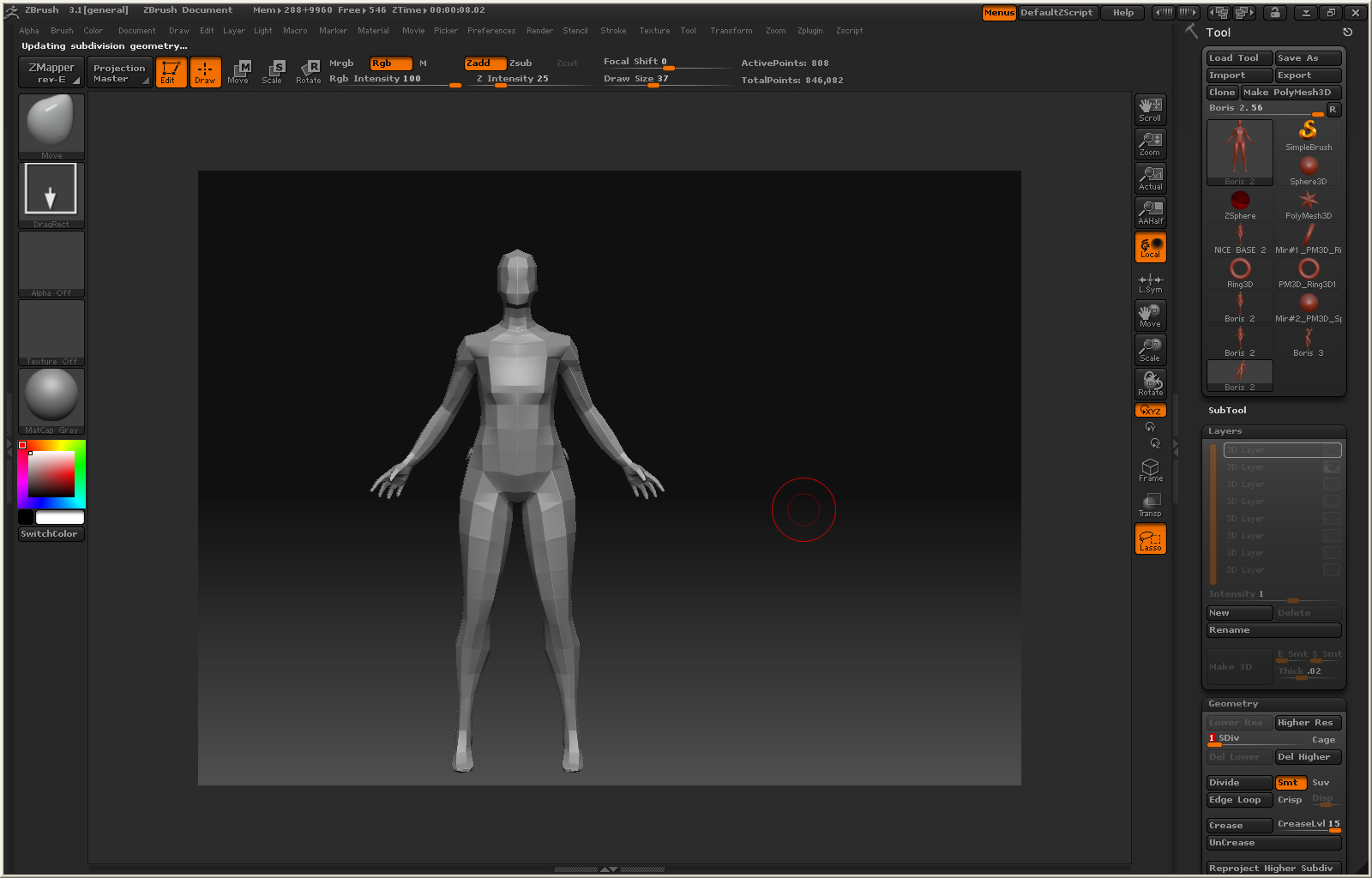Collapse the Layers section
The width and height of the screenshot is (1372, 878).
coord(1225,431)
